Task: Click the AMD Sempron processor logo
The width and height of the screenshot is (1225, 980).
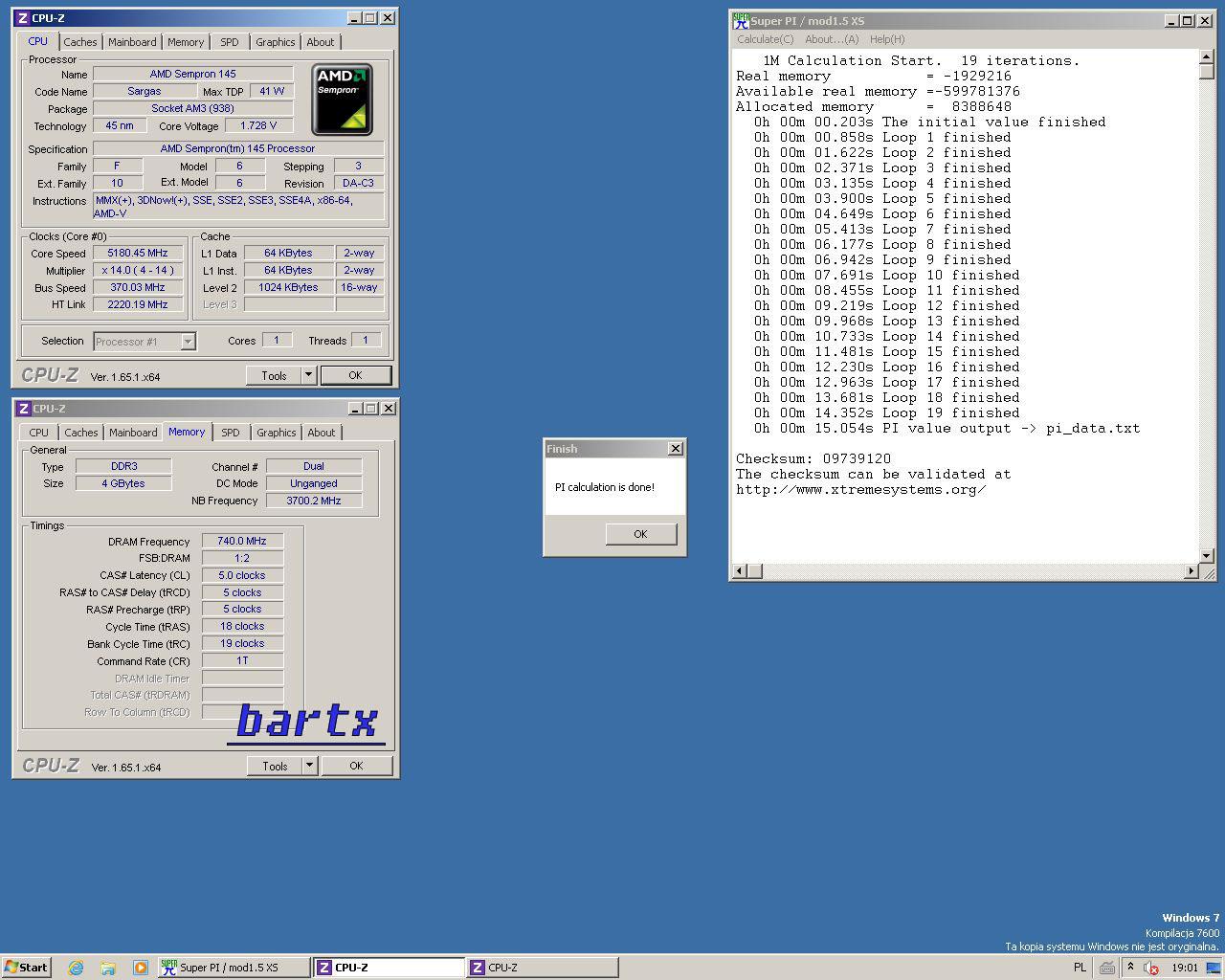Action: [342, 100]
